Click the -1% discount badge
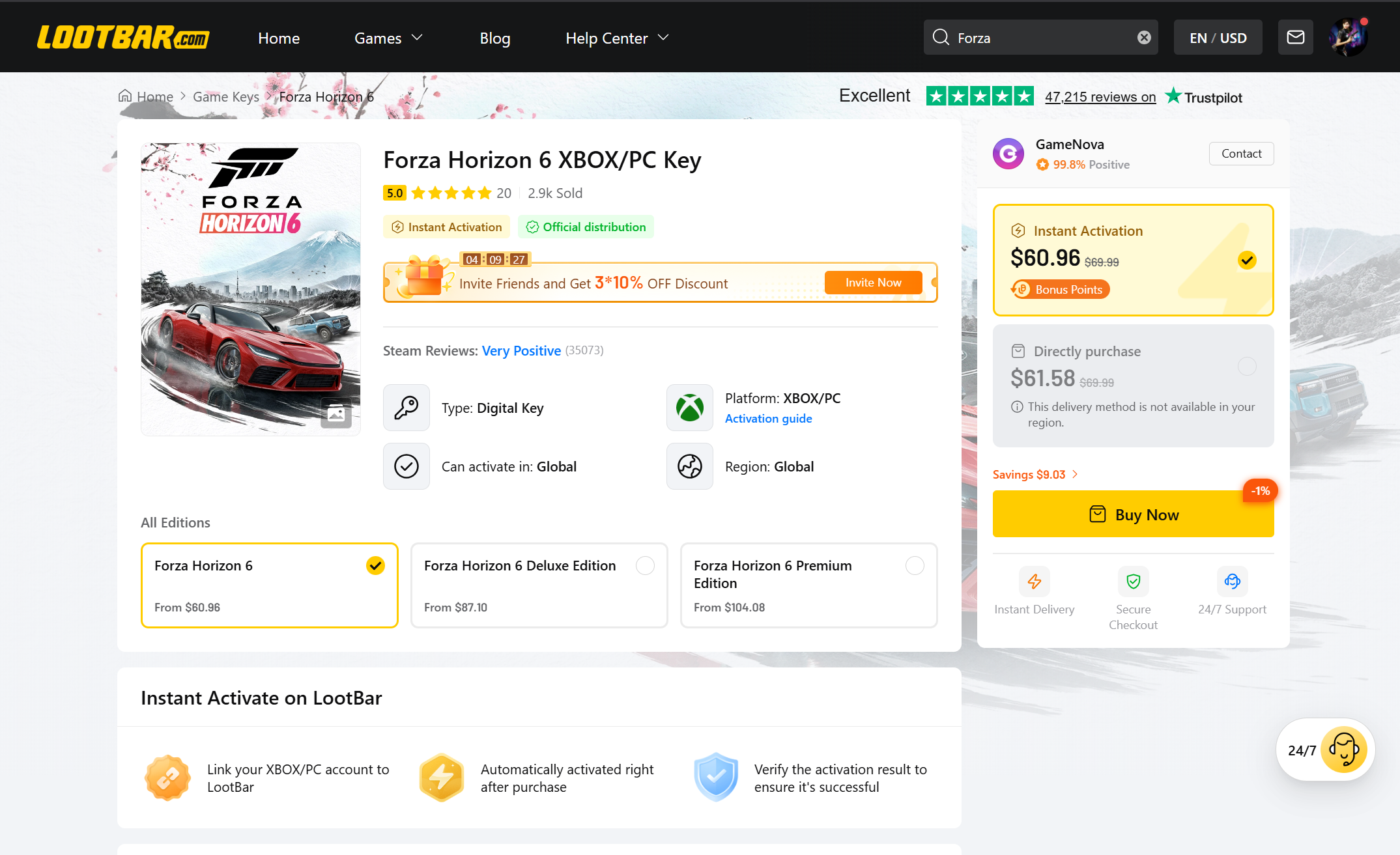This screenshot has height=855, width=1400. (1261, 490)
